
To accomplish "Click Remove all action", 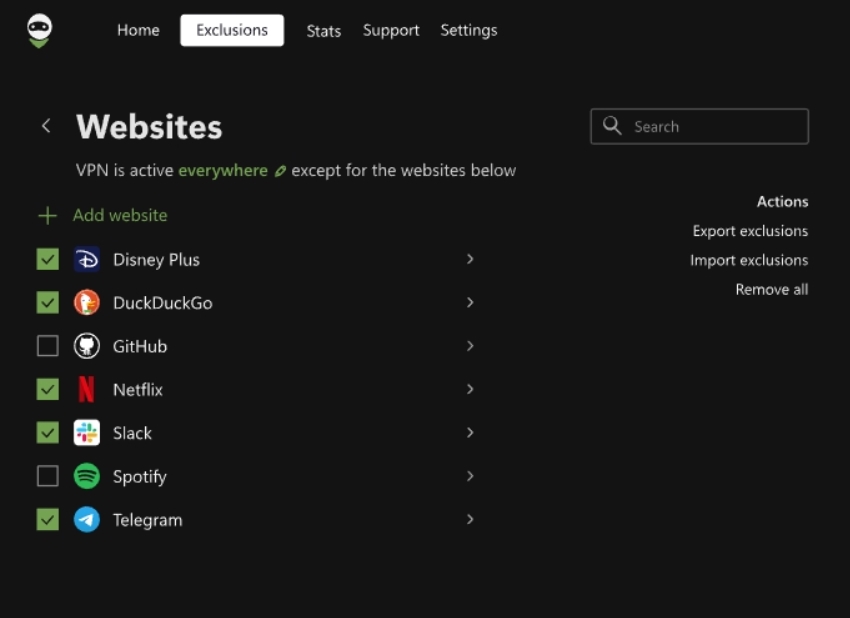I will point(771,290).
